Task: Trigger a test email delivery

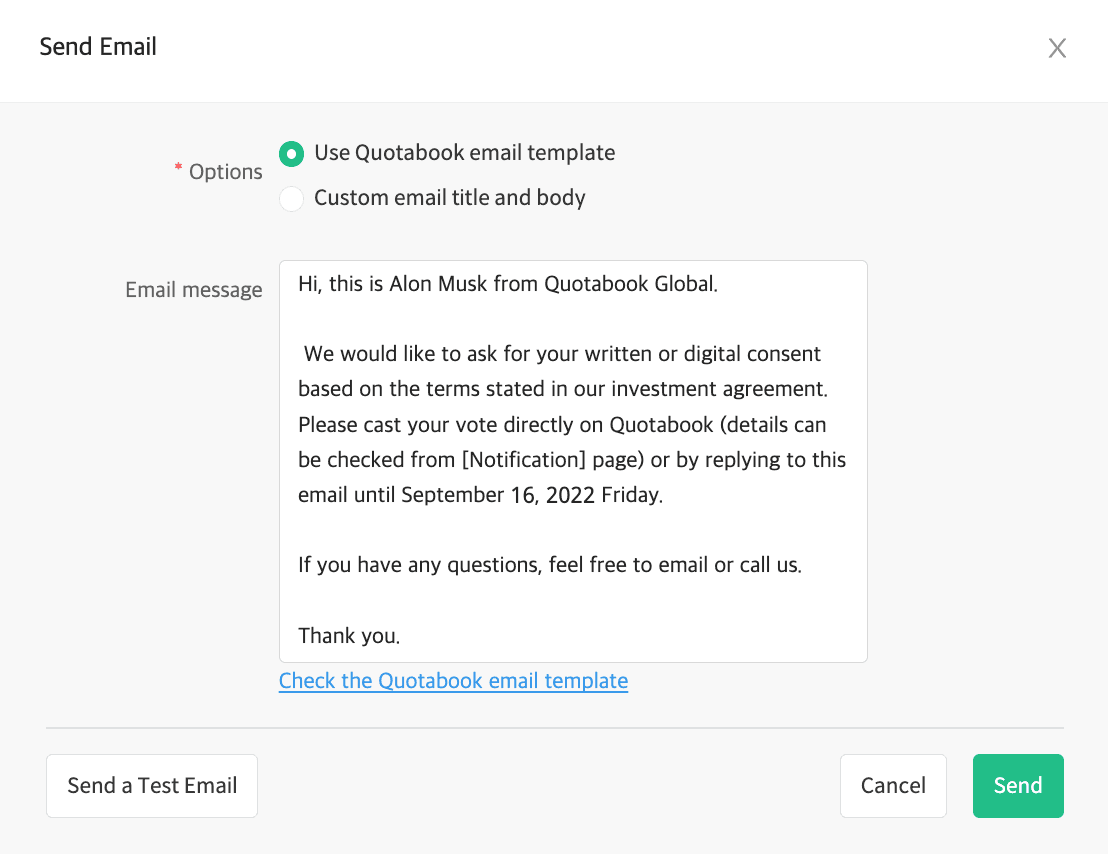Action: (x=151, y=786)
